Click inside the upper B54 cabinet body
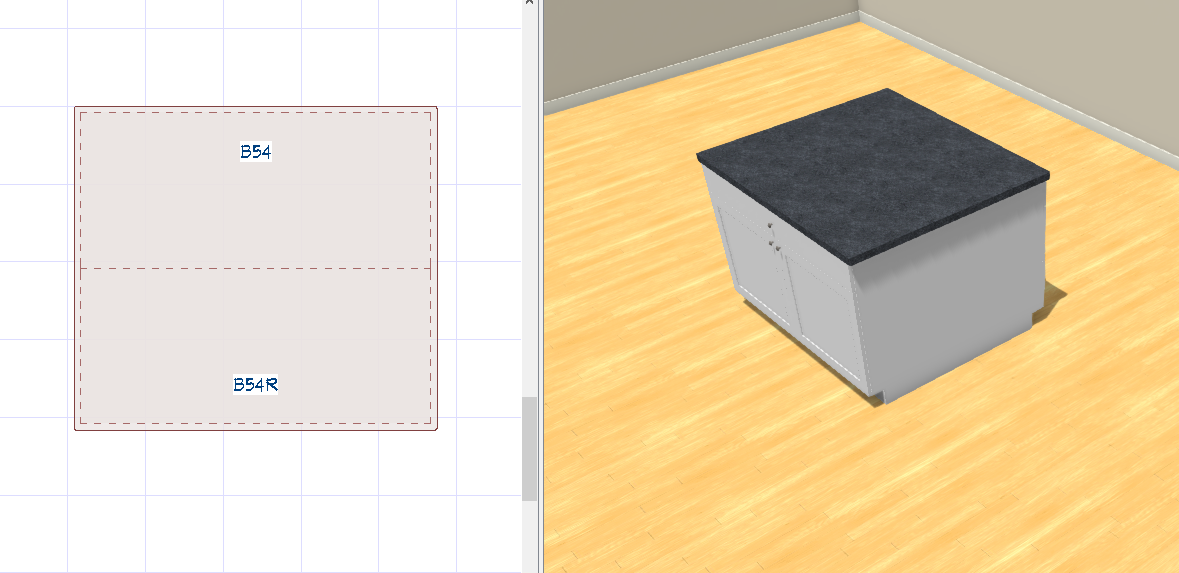1179x573 pixels. pyautogui.click(x=255, y=210)
